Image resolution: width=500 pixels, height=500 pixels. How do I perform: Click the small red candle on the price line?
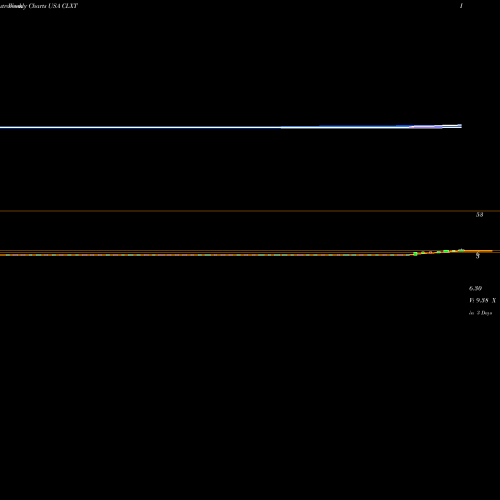point(430,252)
